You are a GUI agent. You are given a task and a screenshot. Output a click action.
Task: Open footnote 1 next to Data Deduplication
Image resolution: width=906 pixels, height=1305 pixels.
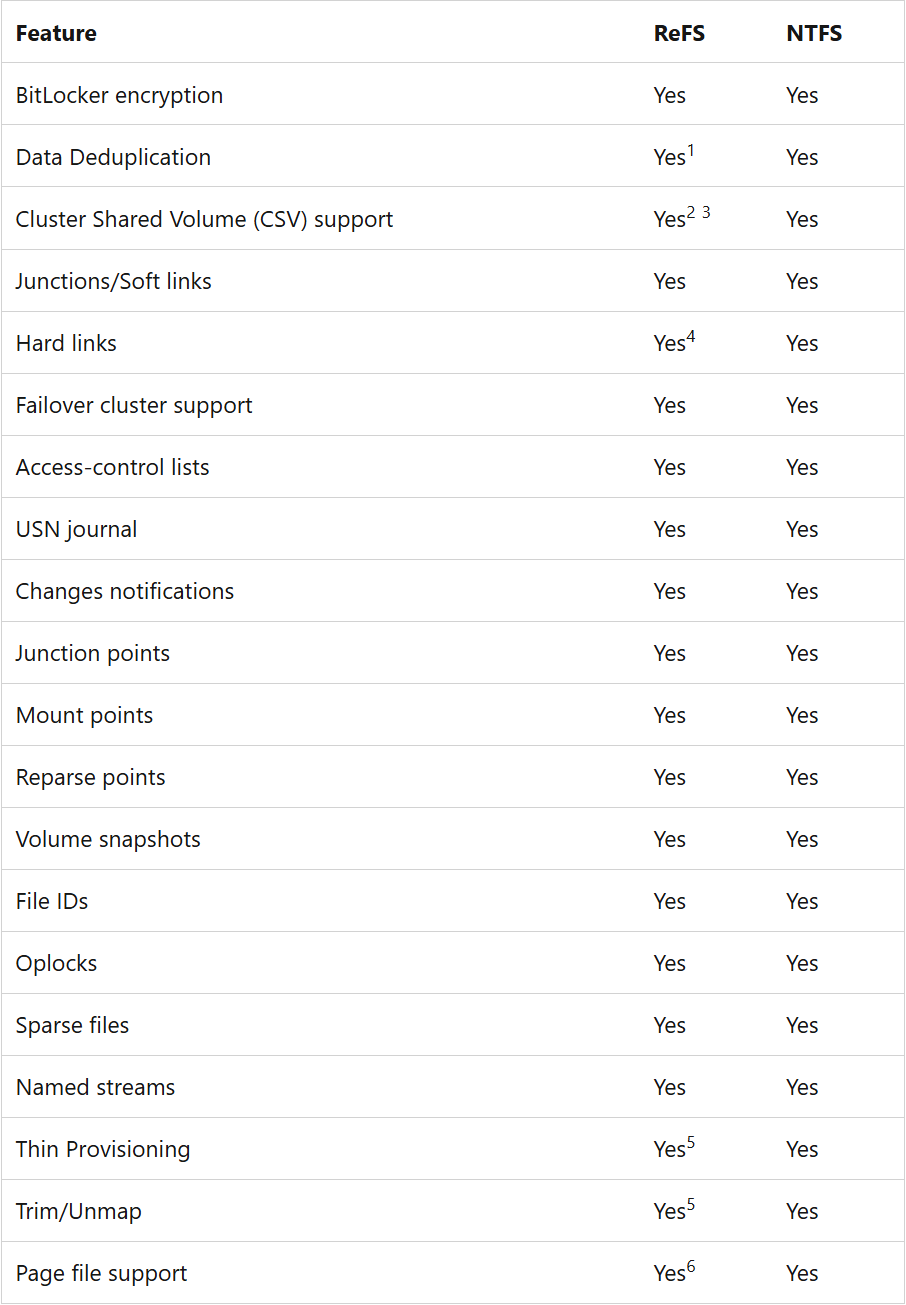point(691,151)
